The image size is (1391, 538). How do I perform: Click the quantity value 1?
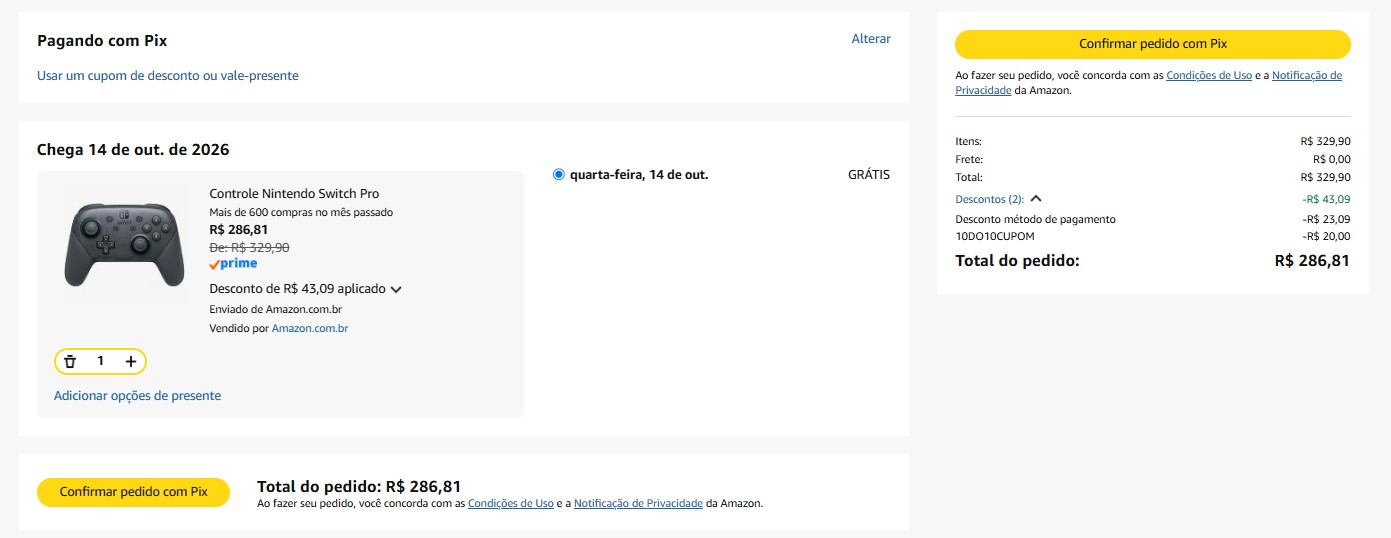[x=100, y=361]
